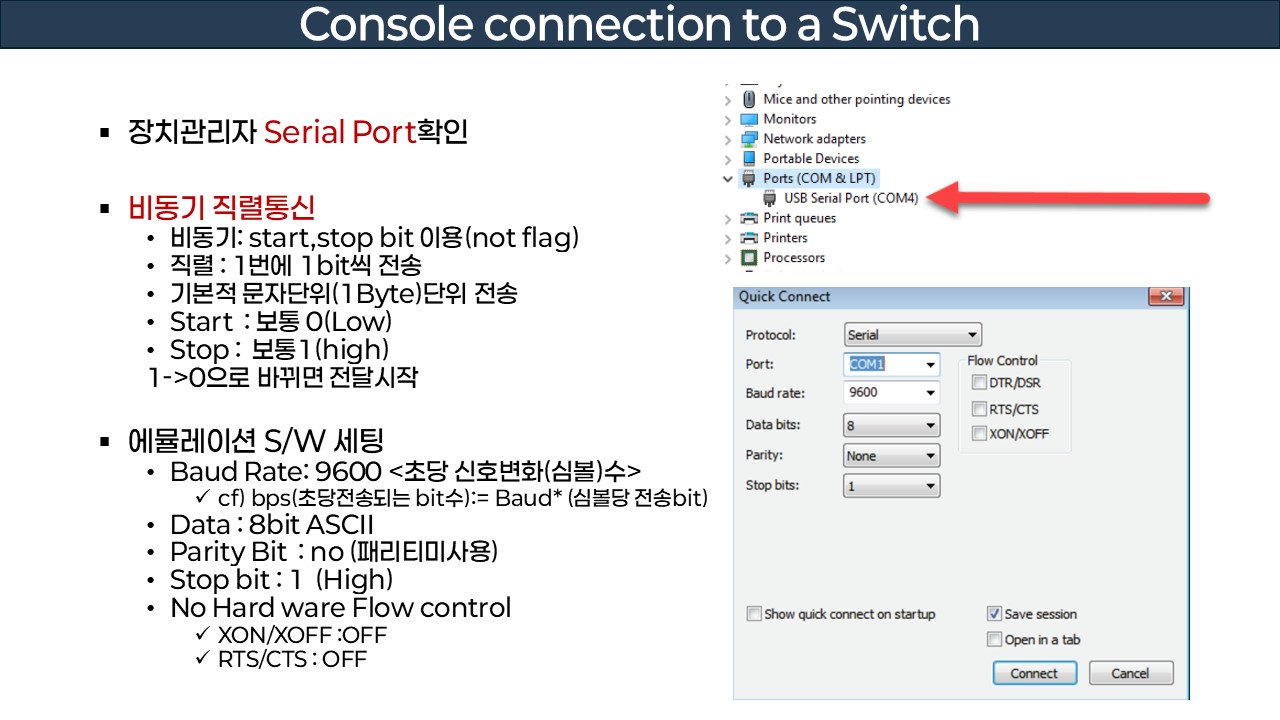Click the Flow Control group label
The height and width of the screenshot is (720, 1280).
pos(1002,360)
